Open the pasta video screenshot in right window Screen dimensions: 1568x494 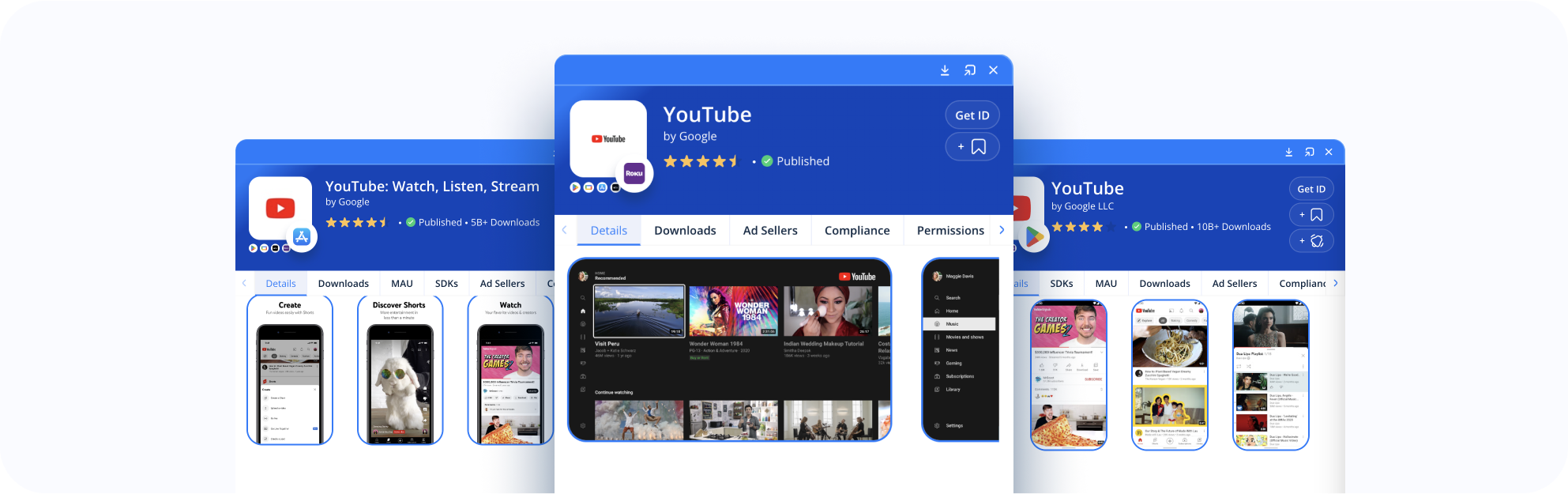click(x=1170, y=375)
